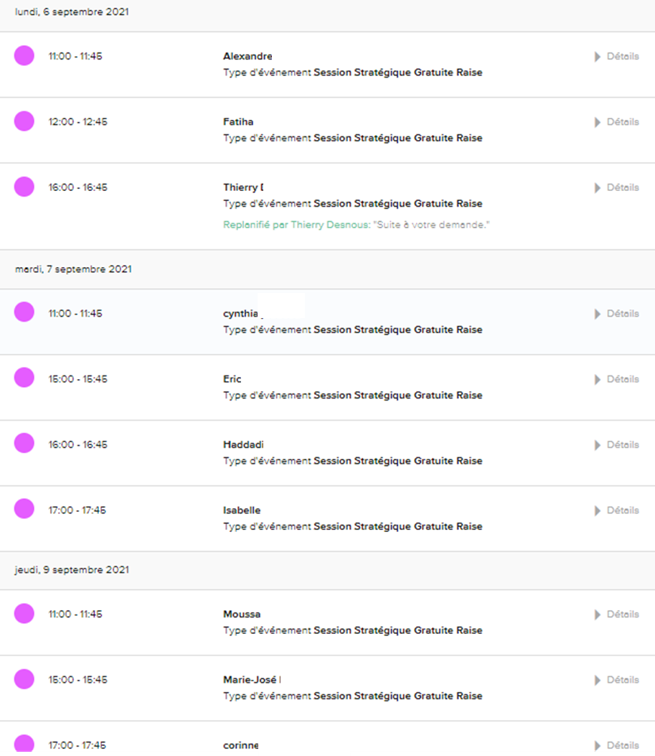Screen dimensions: 655x756
Task: Expand Détails for Alexandre's session
Action: [617, 56]
